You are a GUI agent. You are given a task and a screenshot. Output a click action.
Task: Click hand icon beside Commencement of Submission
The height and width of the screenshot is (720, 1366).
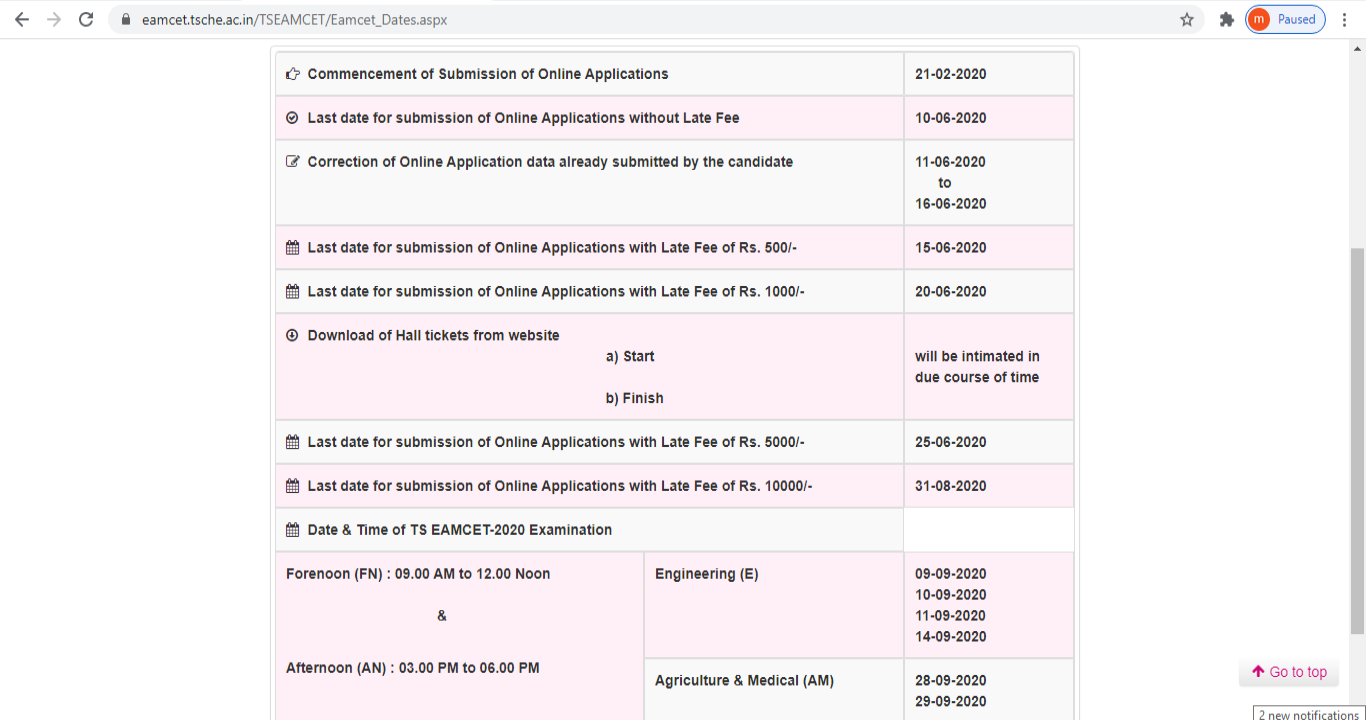pos(293,74)
